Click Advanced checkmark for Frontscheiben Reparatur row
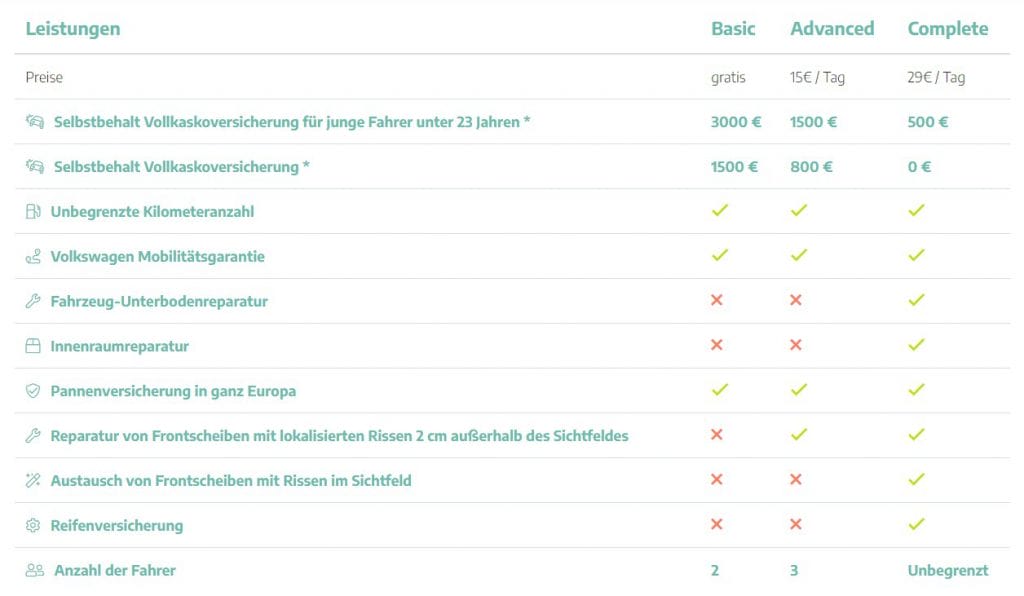The height and width of the screenshot is (596, 1024). tap(799, 434)
